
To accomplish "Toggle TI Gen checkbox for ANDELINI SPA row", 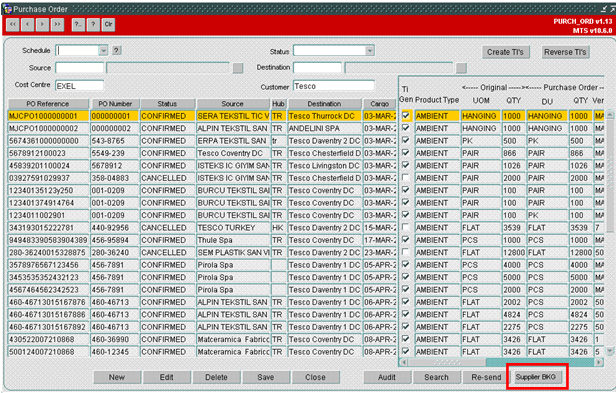I will click(406, 128).
